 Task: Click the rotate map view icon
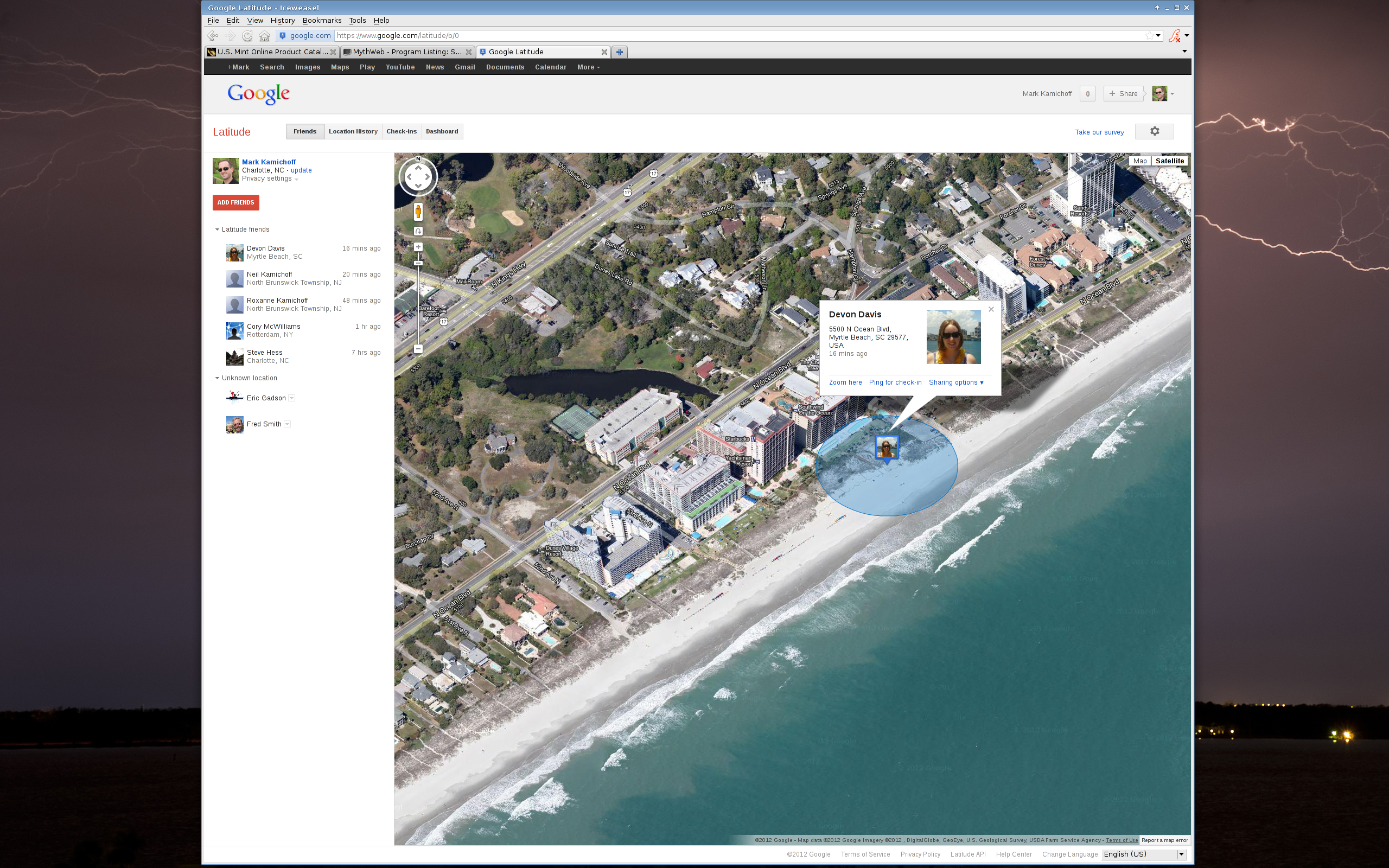tap(418, 231)
